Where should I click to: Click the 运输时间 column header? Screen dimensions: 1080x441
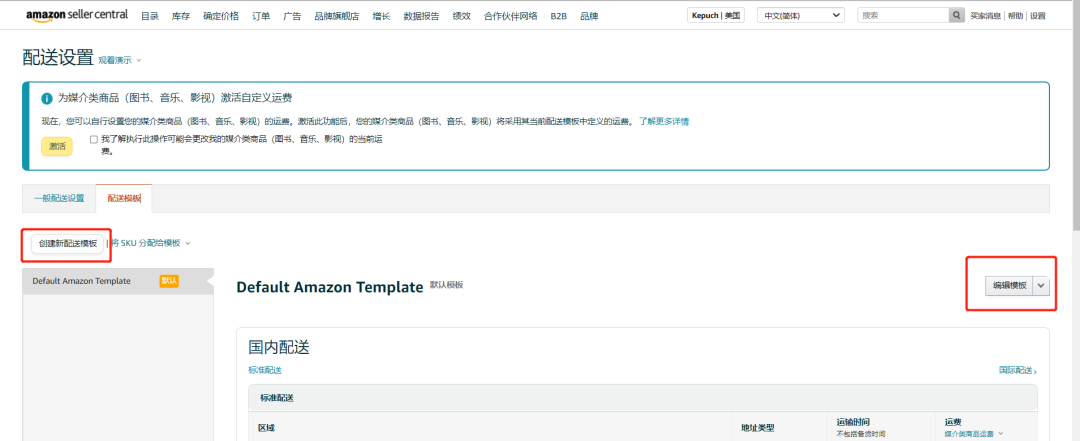854,422
